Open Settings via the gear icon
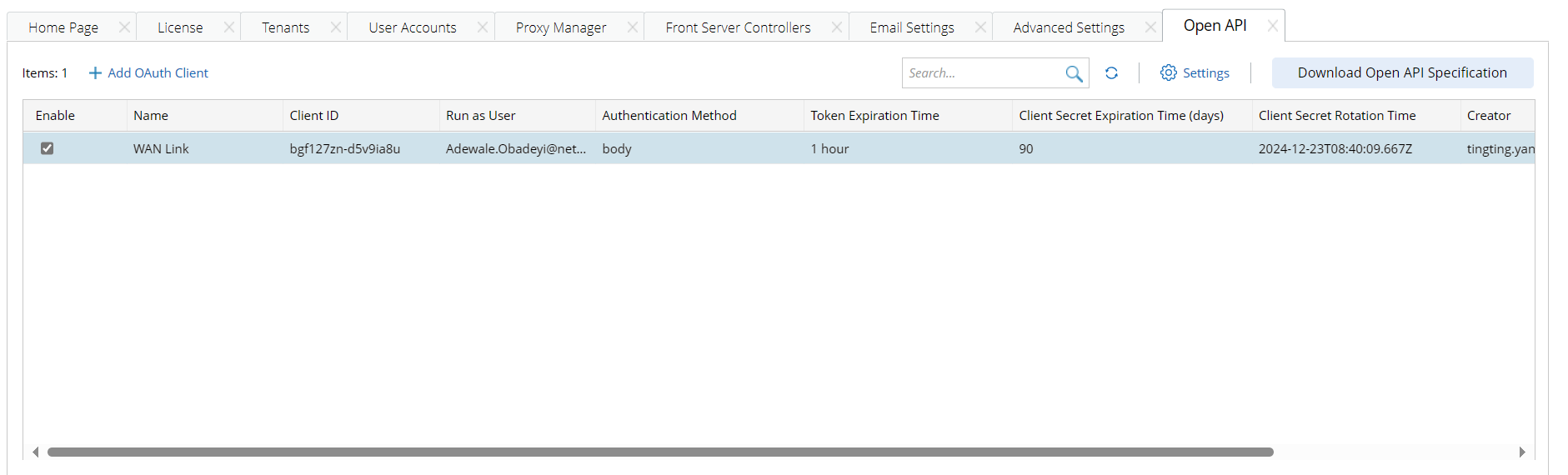 click(1169, 73)
